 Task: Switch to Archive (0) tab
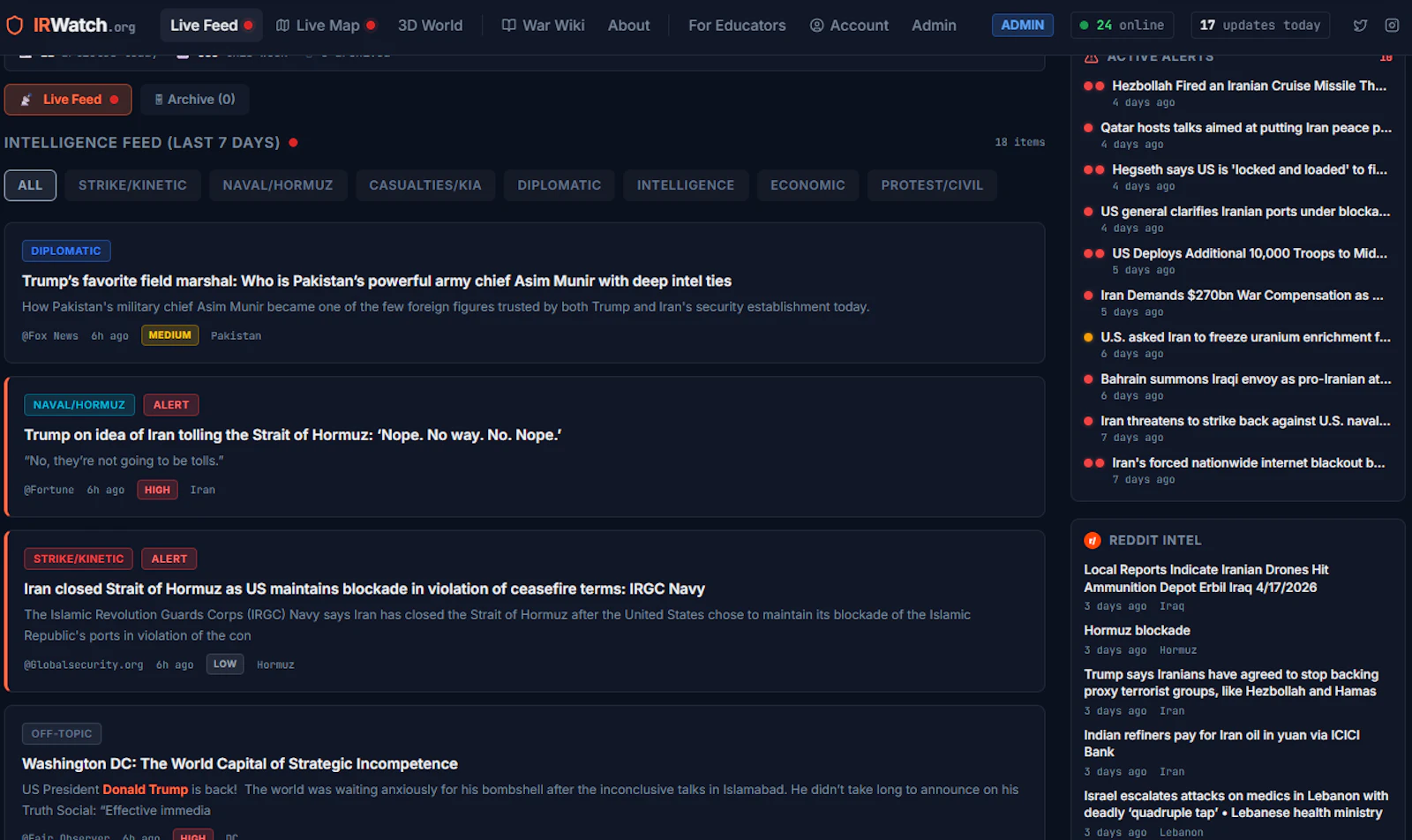click(x=195, y=100)
